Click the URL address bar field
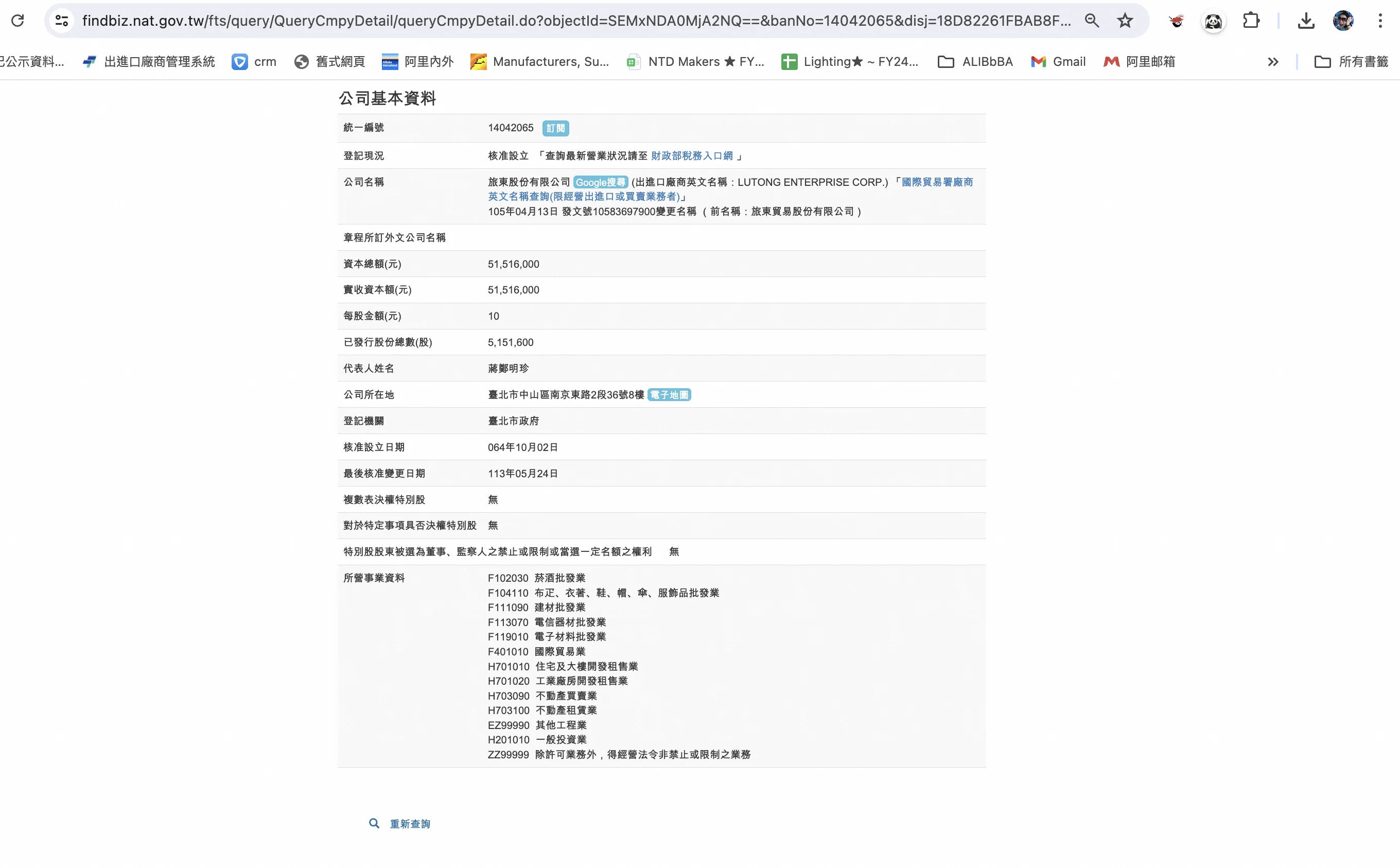This screenshot has width=1400, height=868. pyautogui.click(x=574, y=21)
